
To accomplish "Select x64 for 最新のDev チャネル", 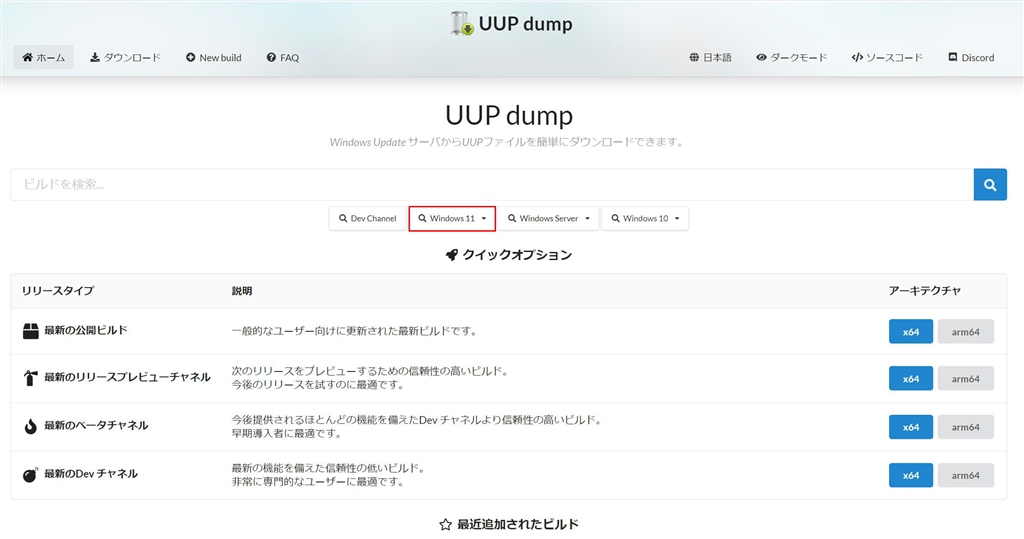I will click(x=910, y=475).
